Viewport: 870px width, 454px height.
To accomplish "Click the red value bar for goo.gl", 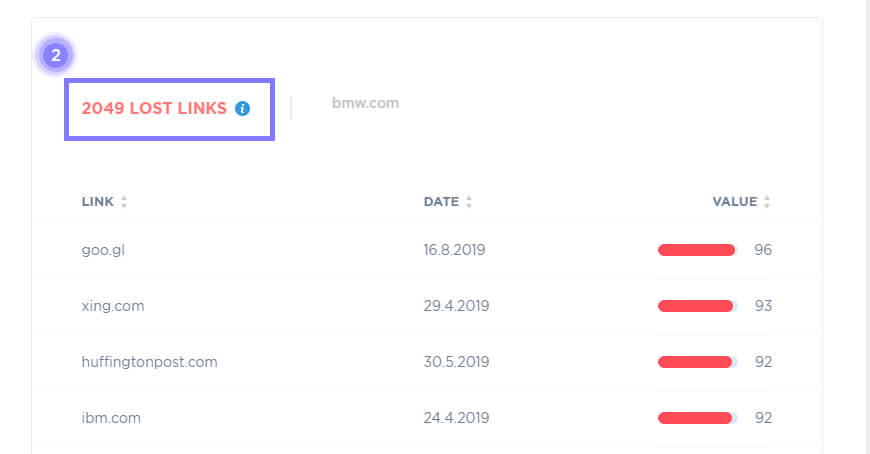I will (x=697, y=250).
